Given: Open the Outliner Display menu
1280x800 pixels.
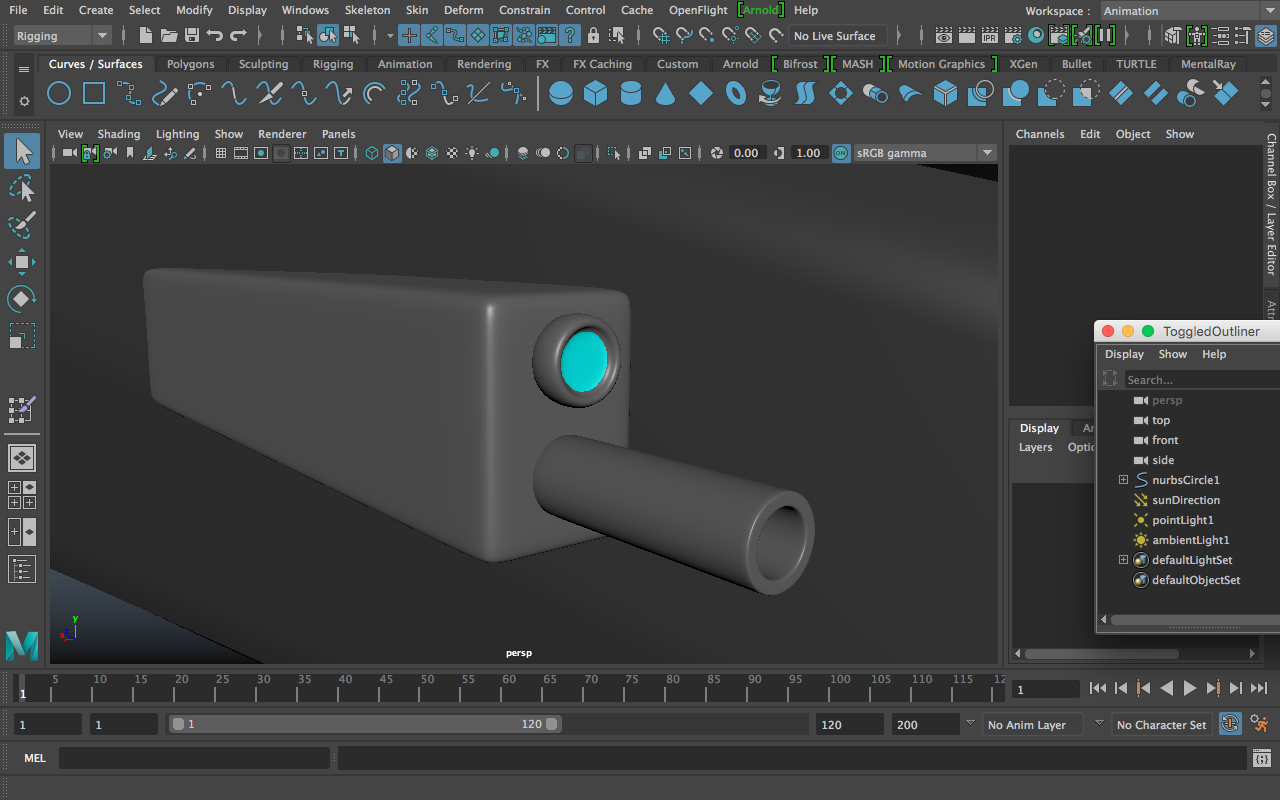Looking at the screenshot, I should (1124, 354).
